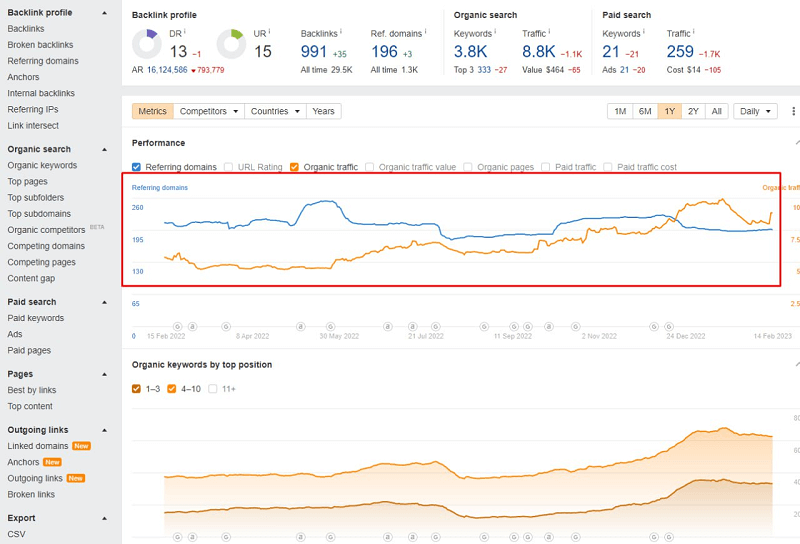The width and height of the screenshot is (800, 544).
Task: Open the Countries dropdown
Action: 275,111
